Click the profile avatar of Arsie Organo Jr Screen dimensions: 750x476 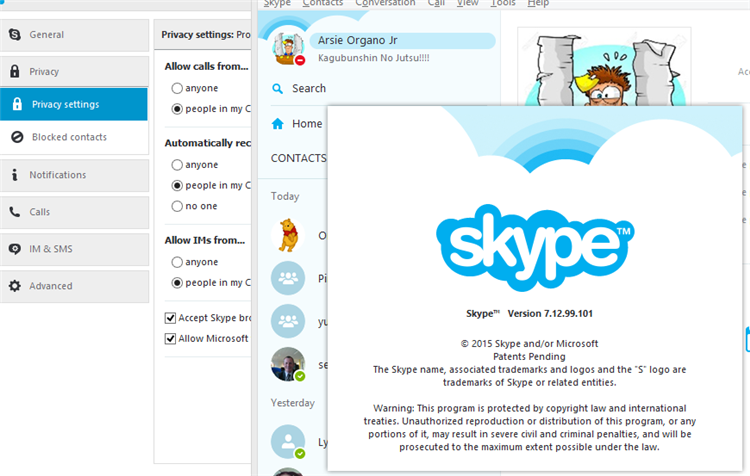[287, 48]
